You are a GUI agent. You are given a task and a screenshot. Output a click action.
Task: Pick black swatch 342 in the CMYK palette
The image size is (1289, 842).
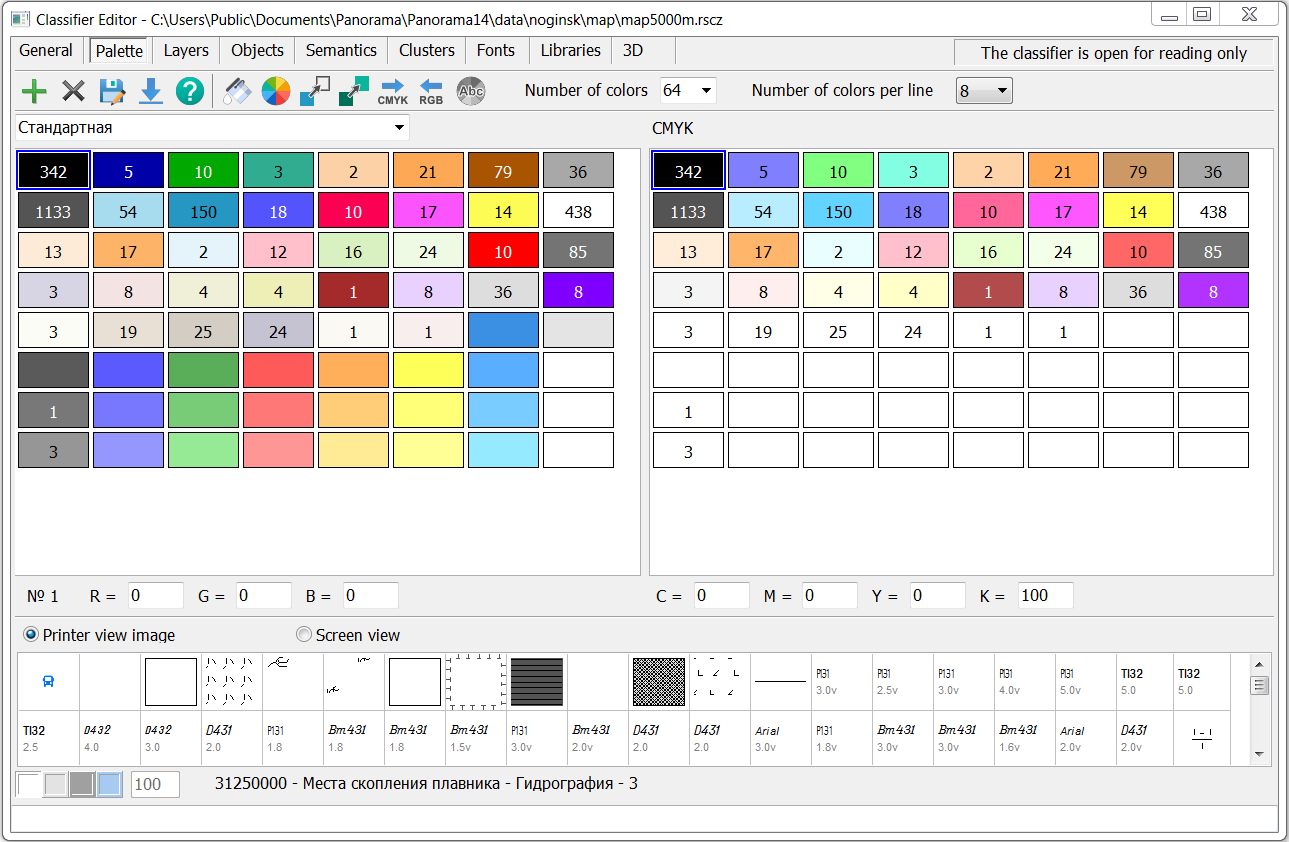point(688,171)
